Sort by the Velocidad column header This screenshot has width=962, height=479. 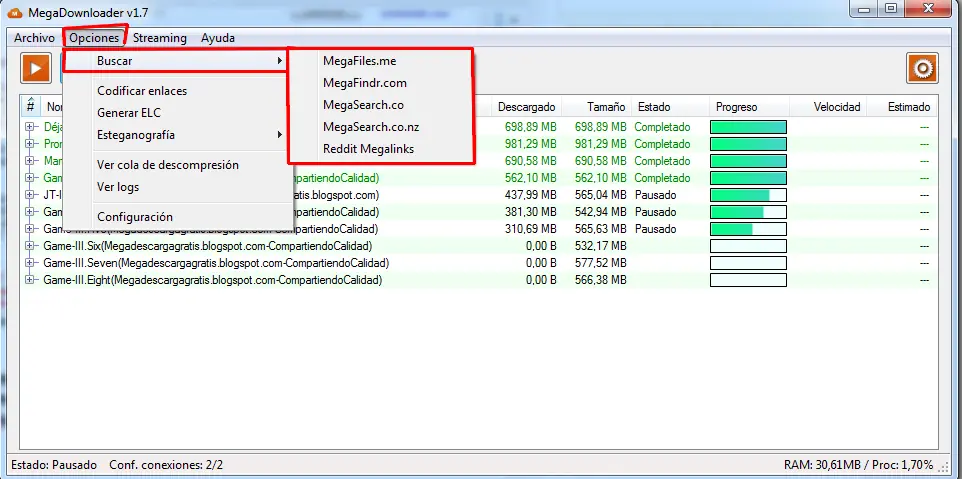[x=828, y=107]
